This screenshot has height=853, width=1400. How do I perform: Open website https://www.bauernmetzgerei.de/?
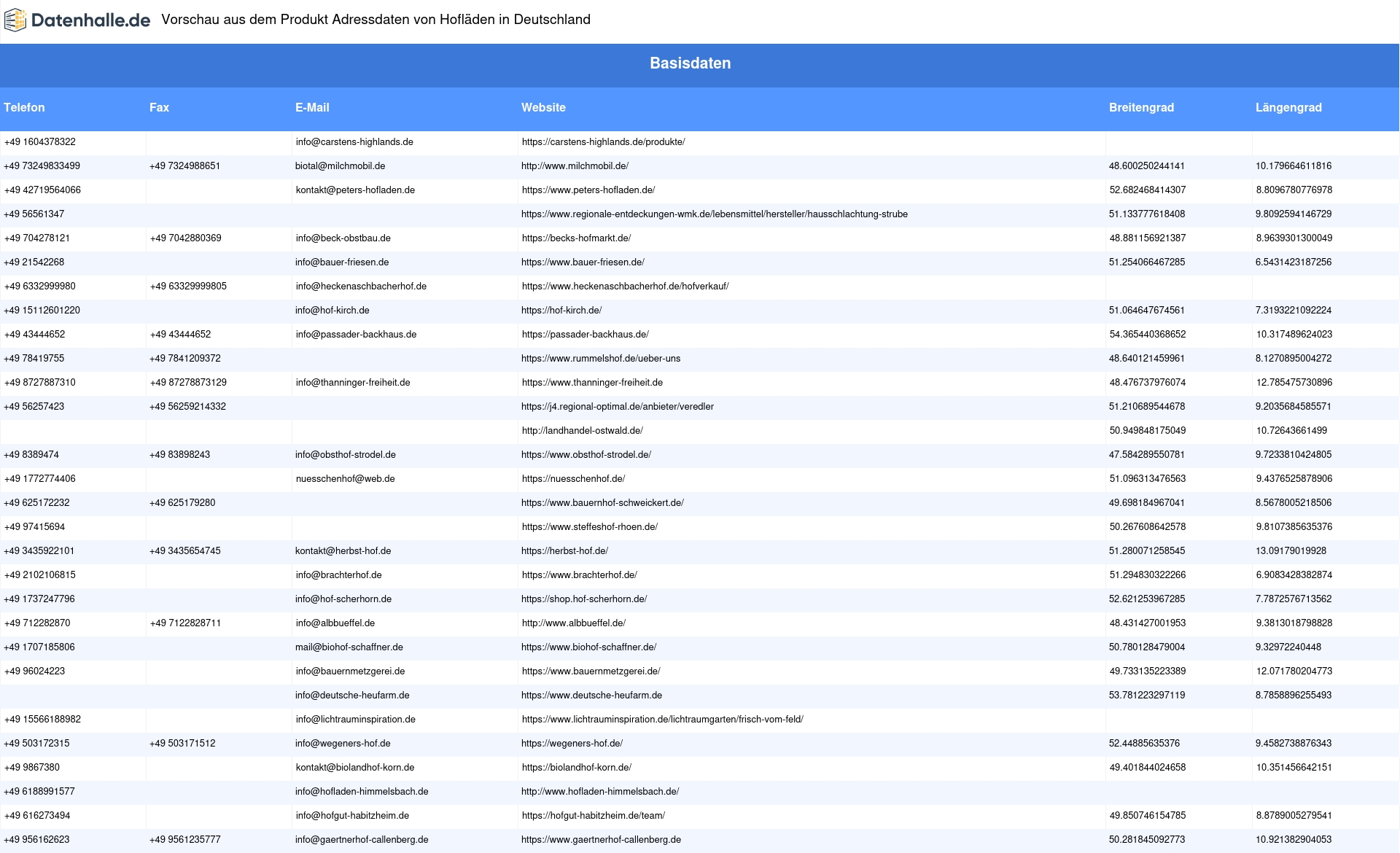tap(591, 671)
